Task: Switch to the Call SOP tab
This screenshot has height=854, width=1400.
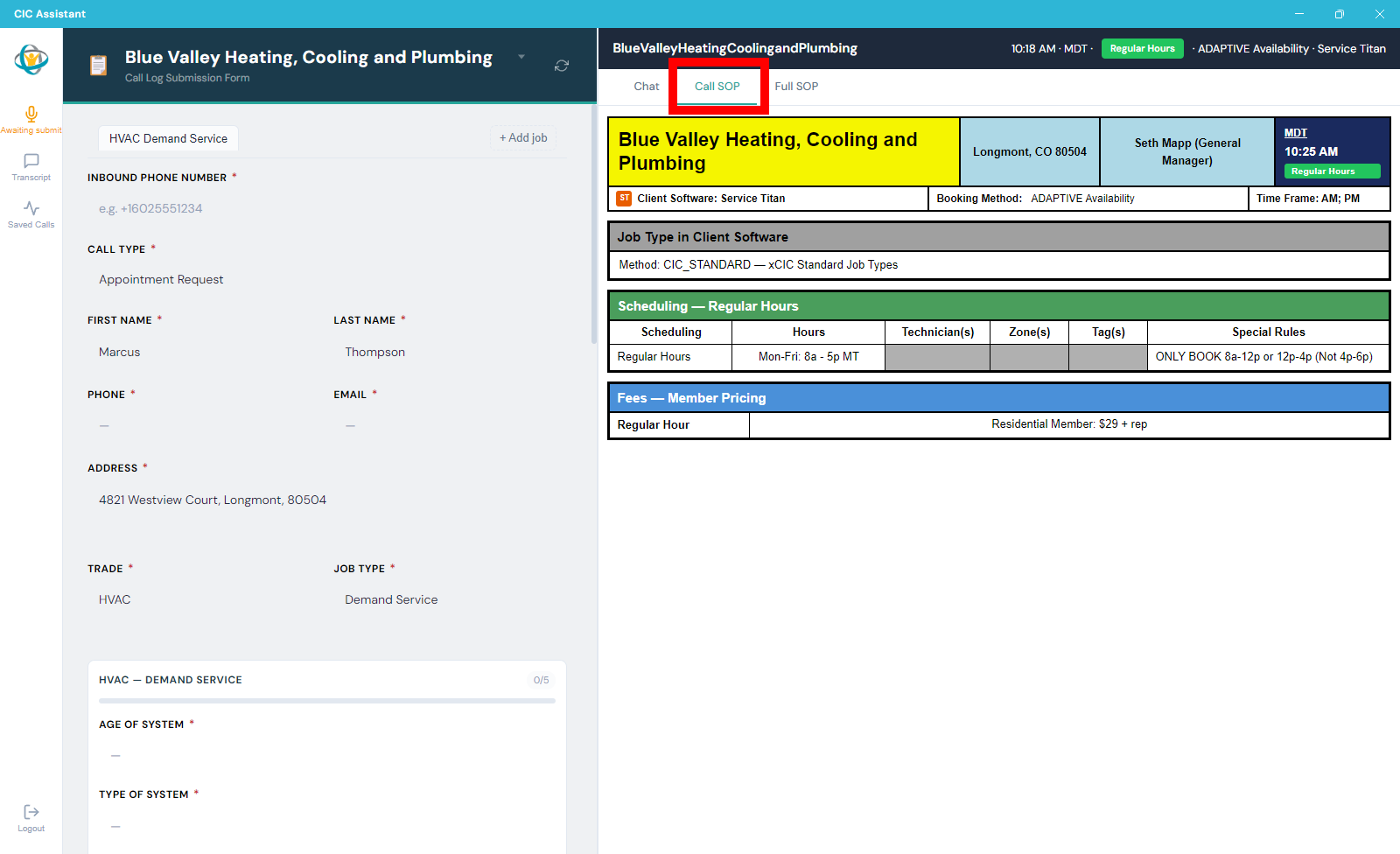Action: tap(717, 87)
